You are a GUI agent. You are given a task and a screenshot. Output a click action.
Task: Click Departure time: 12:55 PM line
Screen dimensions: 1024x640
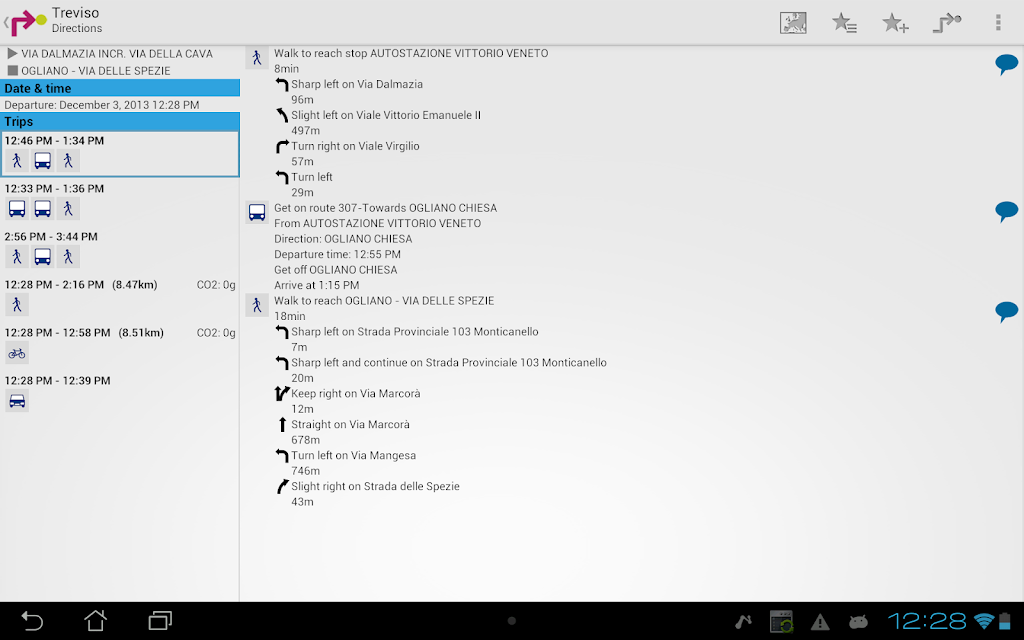(x=338, y=254)
